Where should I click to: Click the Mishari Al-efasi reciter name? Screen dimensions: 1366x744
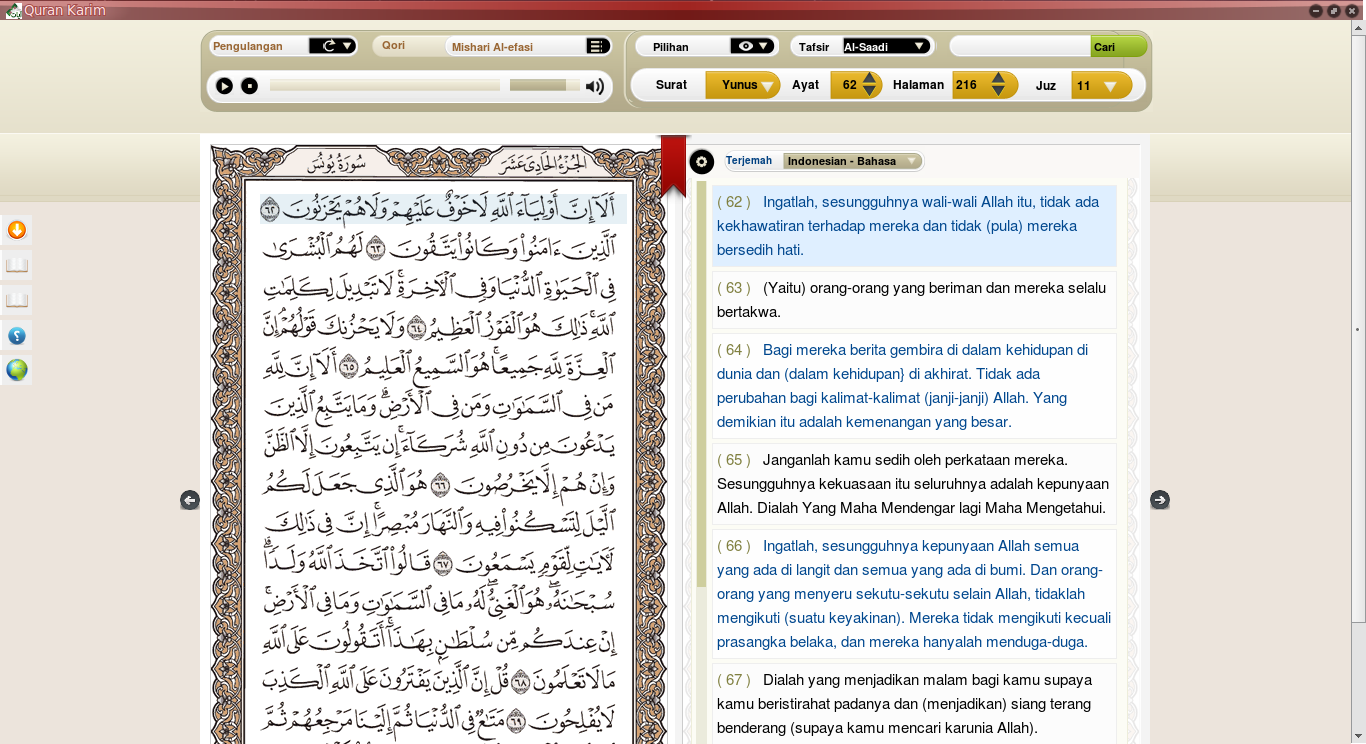pyautogui.click(x=492, y=47)
